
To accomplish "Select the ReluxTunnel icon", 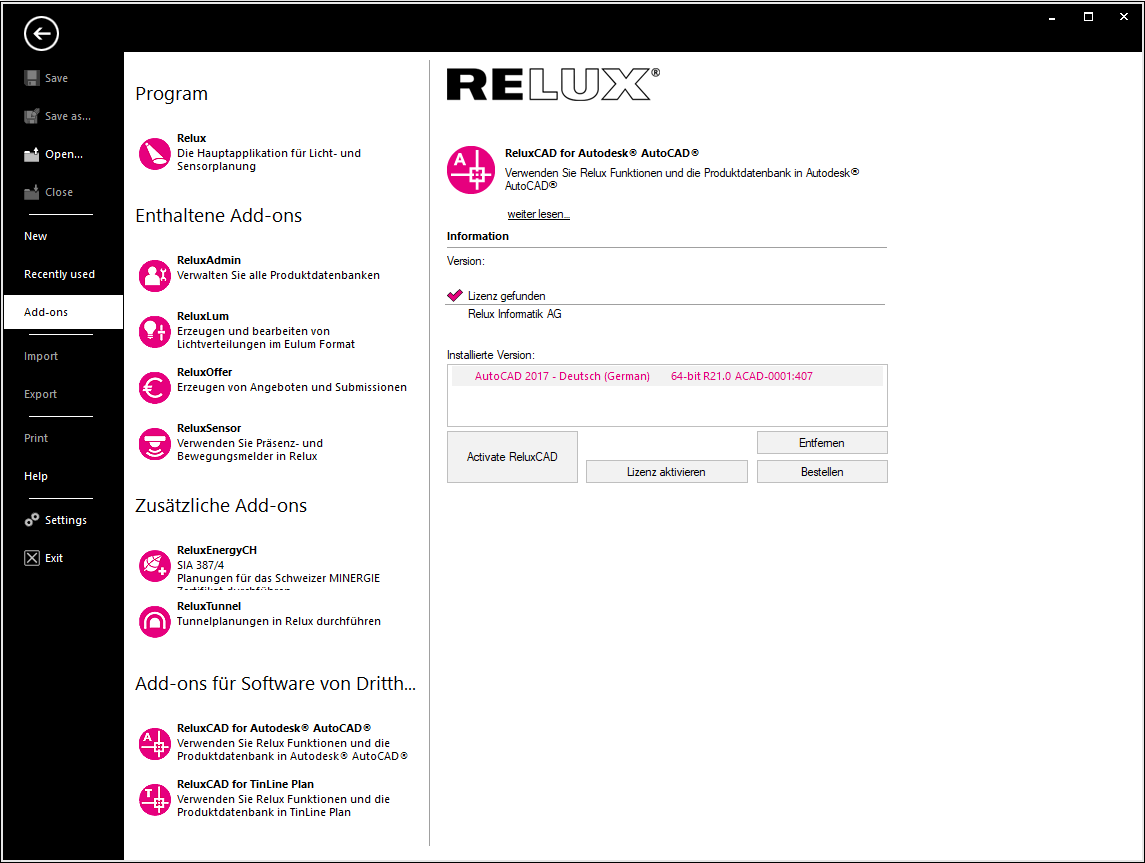I will click(155, 621).
